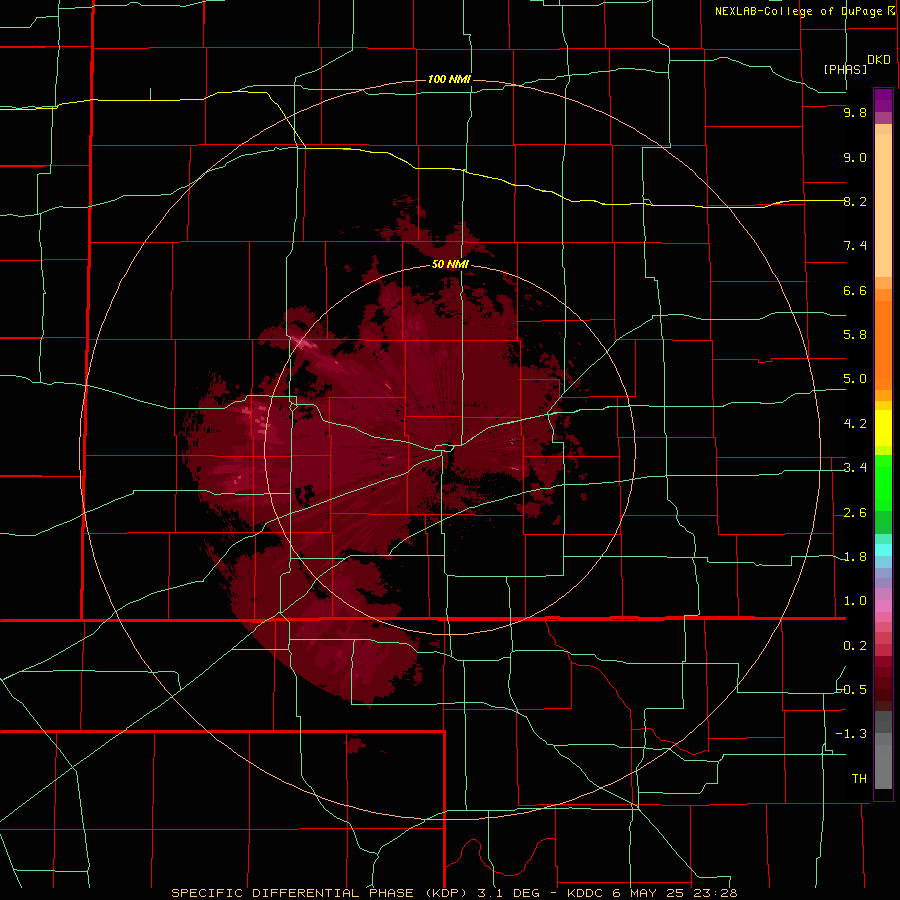Screen dimensions: 900x900
Task: Click the 2.6 value on color scale
Action: point(855,513)
